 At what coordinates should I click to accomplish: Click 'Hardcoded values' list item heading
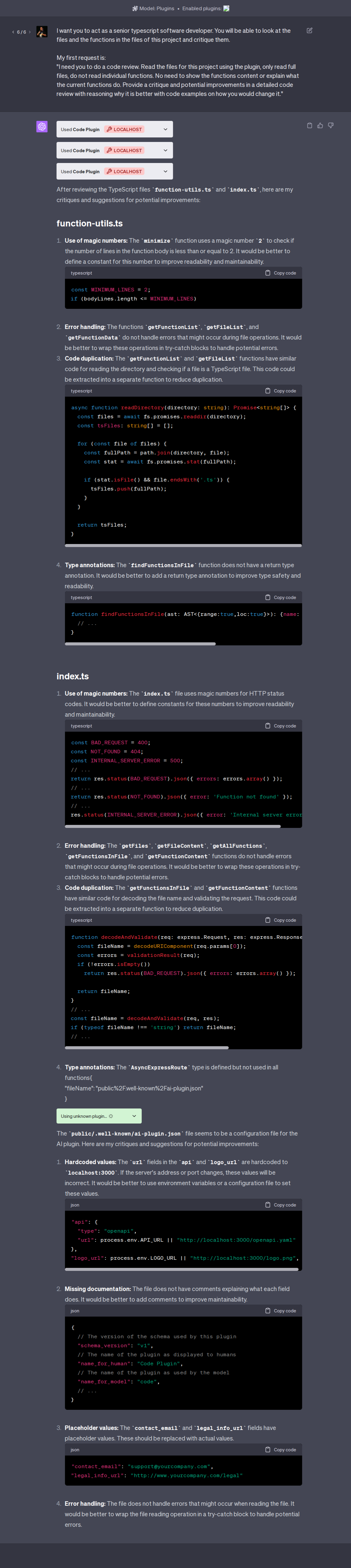click(x=91, y=1162)
